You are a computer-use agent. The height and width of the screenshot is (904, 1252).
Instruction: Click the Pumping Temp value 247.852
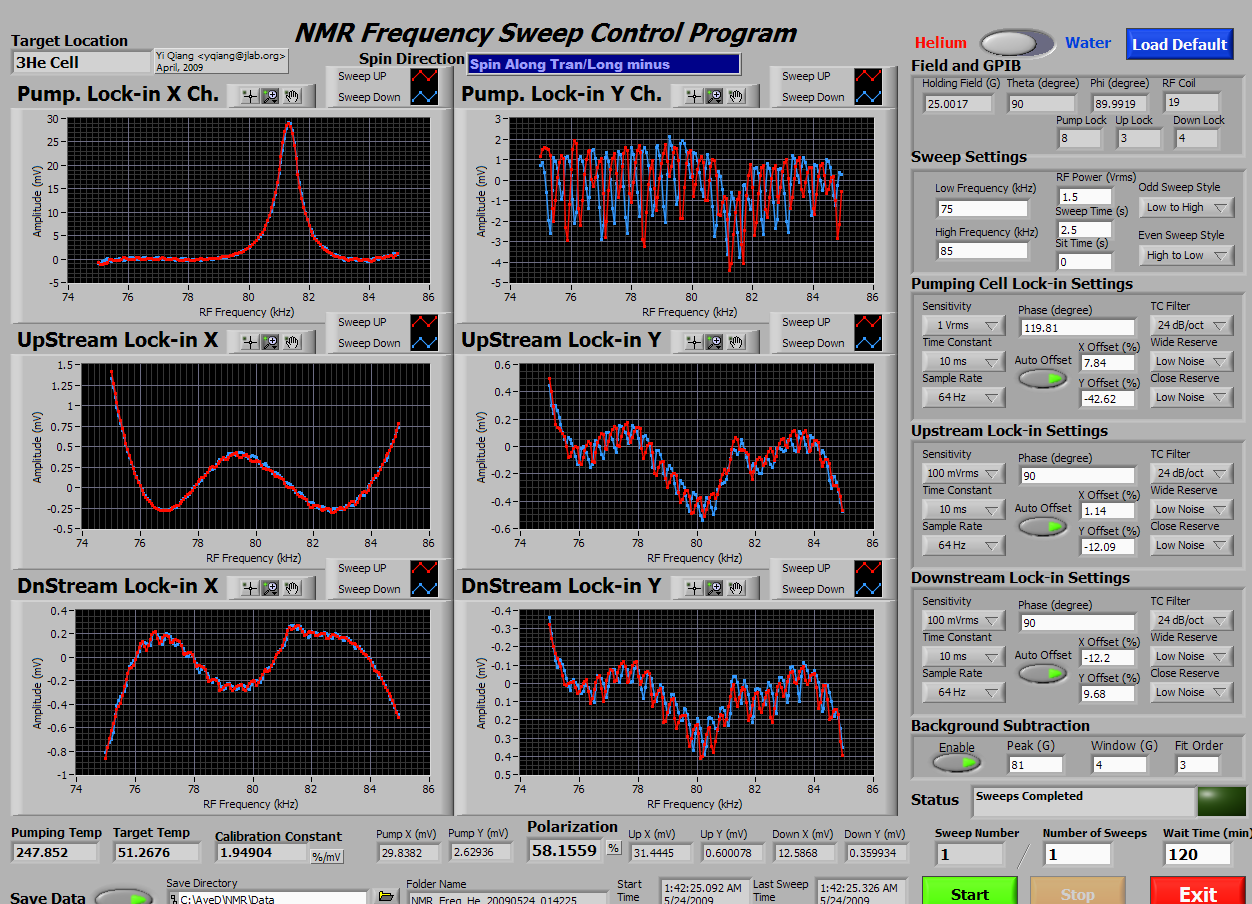(x=55, y=852)
